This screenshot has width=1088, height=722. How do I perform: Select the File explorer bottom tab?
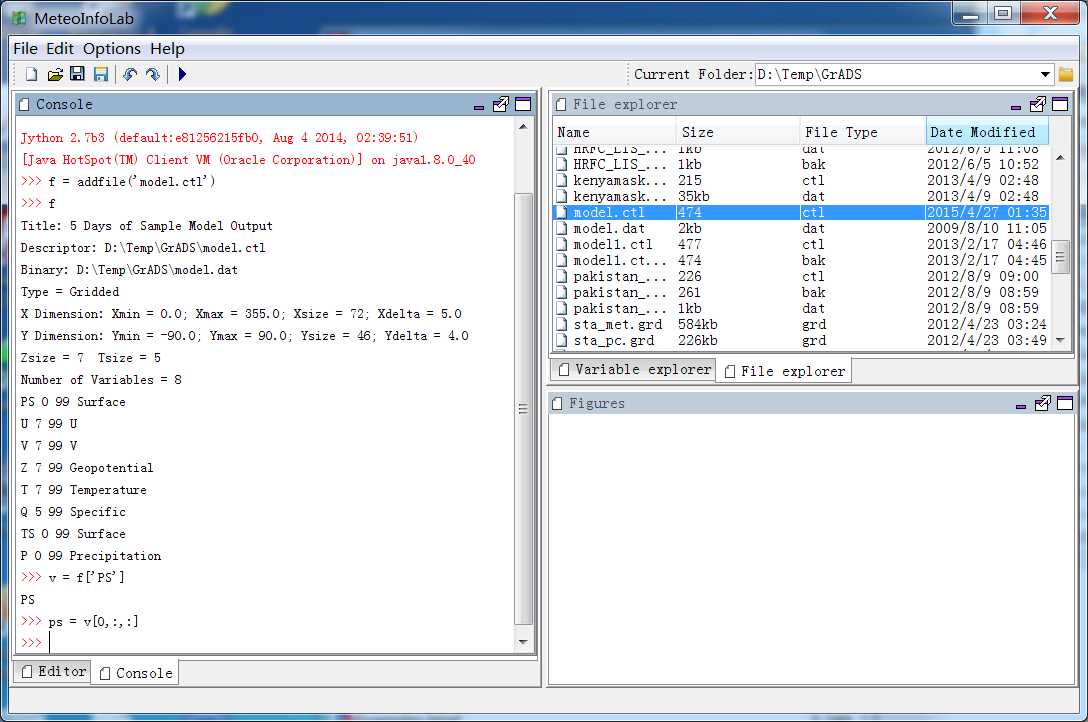(785, 371)
